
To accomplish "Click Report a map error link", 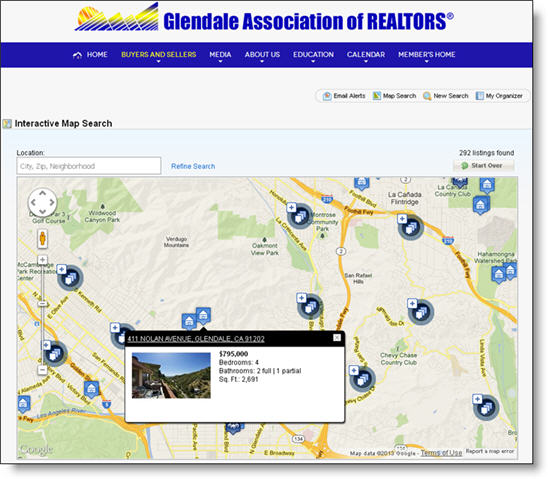I will [490, 451].
